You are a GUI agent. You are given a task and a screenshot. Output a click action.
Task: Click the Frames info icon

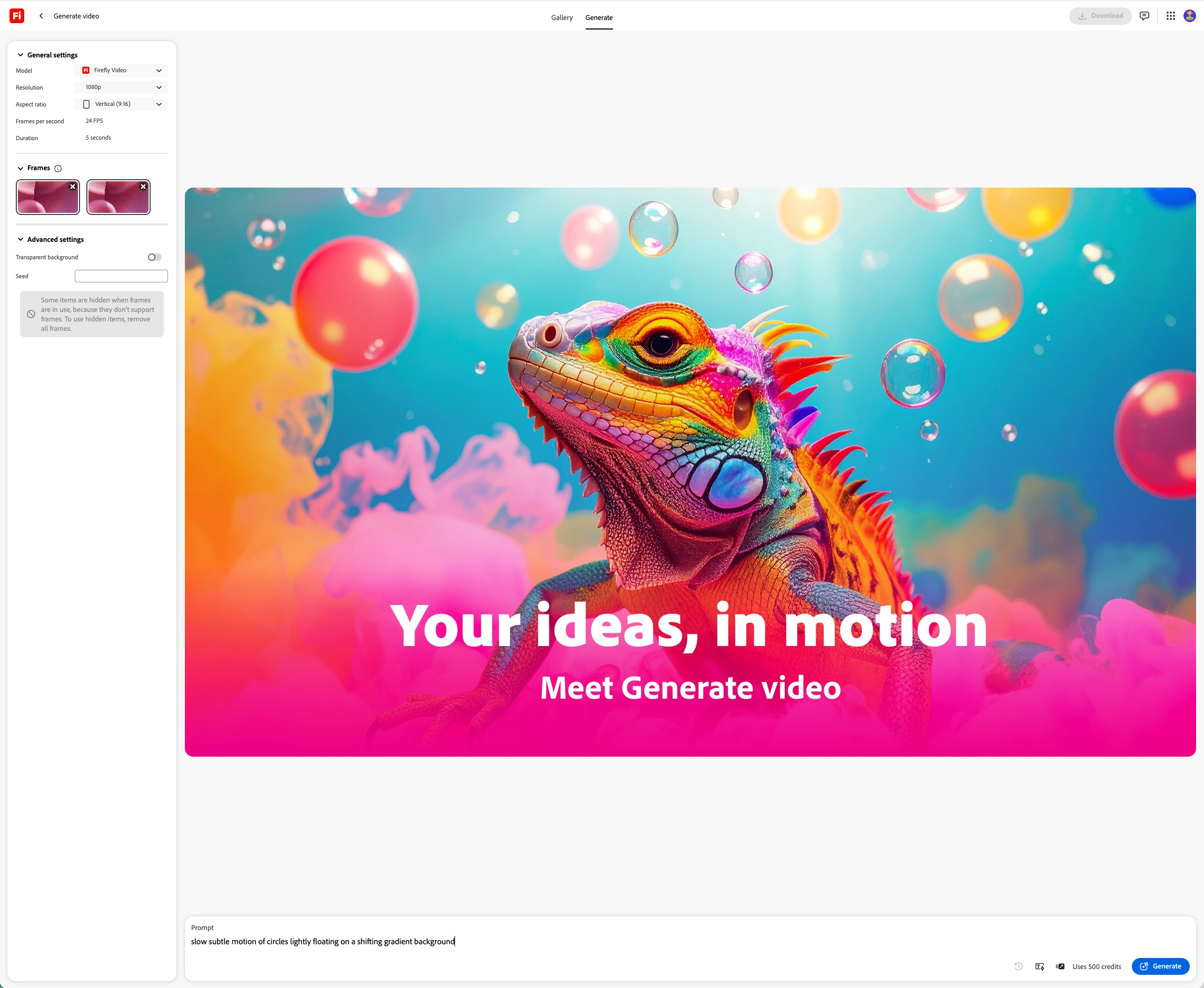click(x=58, y=168)
